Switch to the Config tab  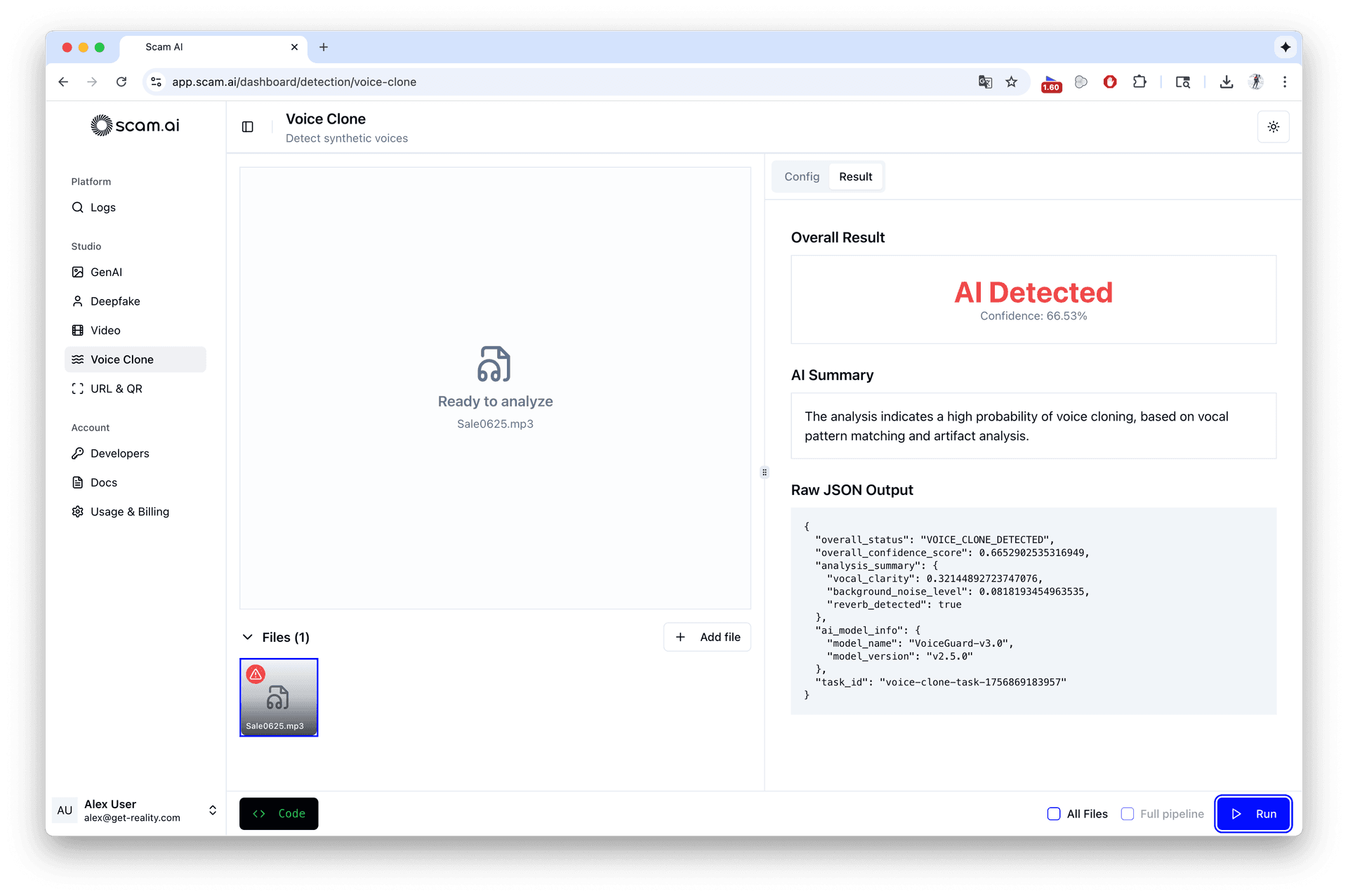(x=801, y=177)
